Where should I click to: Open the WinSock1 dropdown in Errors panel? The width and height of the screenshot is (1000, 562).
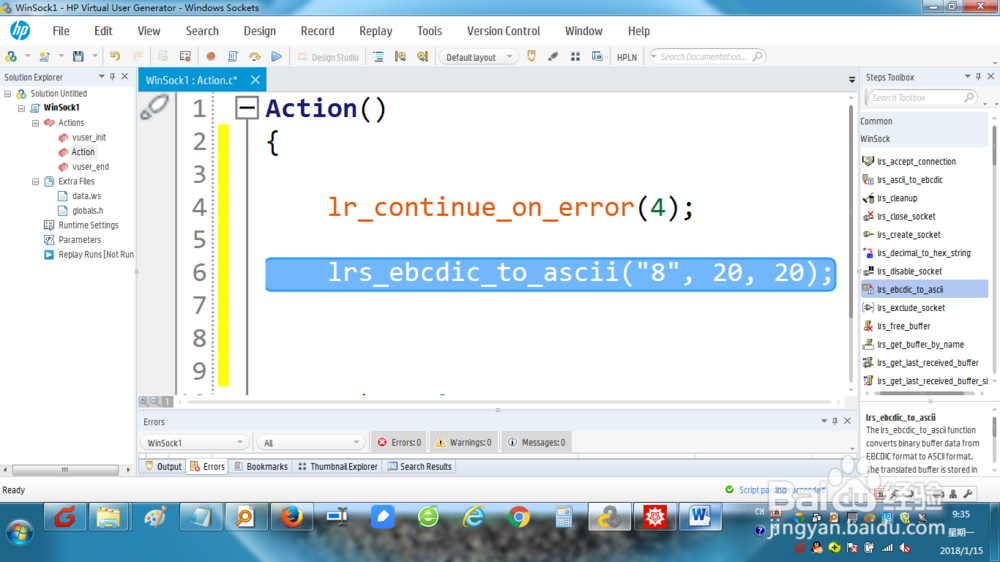(x=195, y=443)
